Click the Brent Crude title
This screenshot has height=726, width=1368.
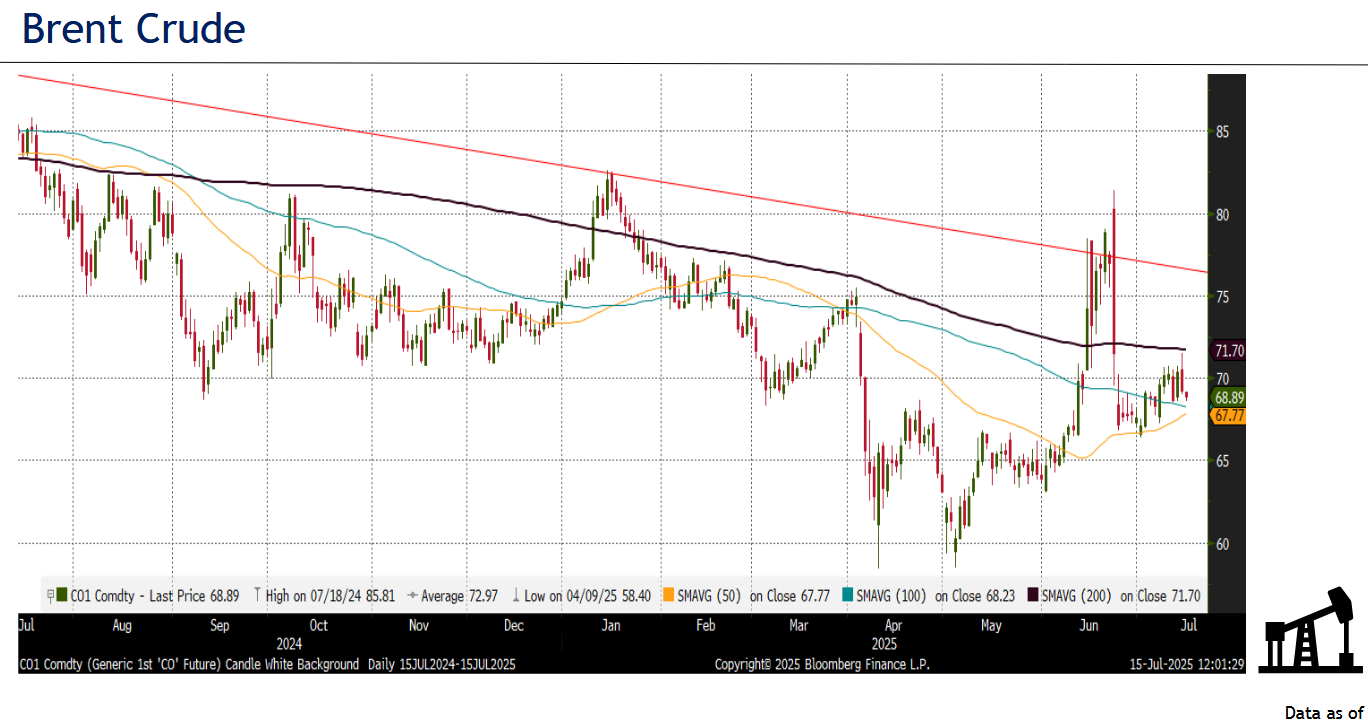133,29
